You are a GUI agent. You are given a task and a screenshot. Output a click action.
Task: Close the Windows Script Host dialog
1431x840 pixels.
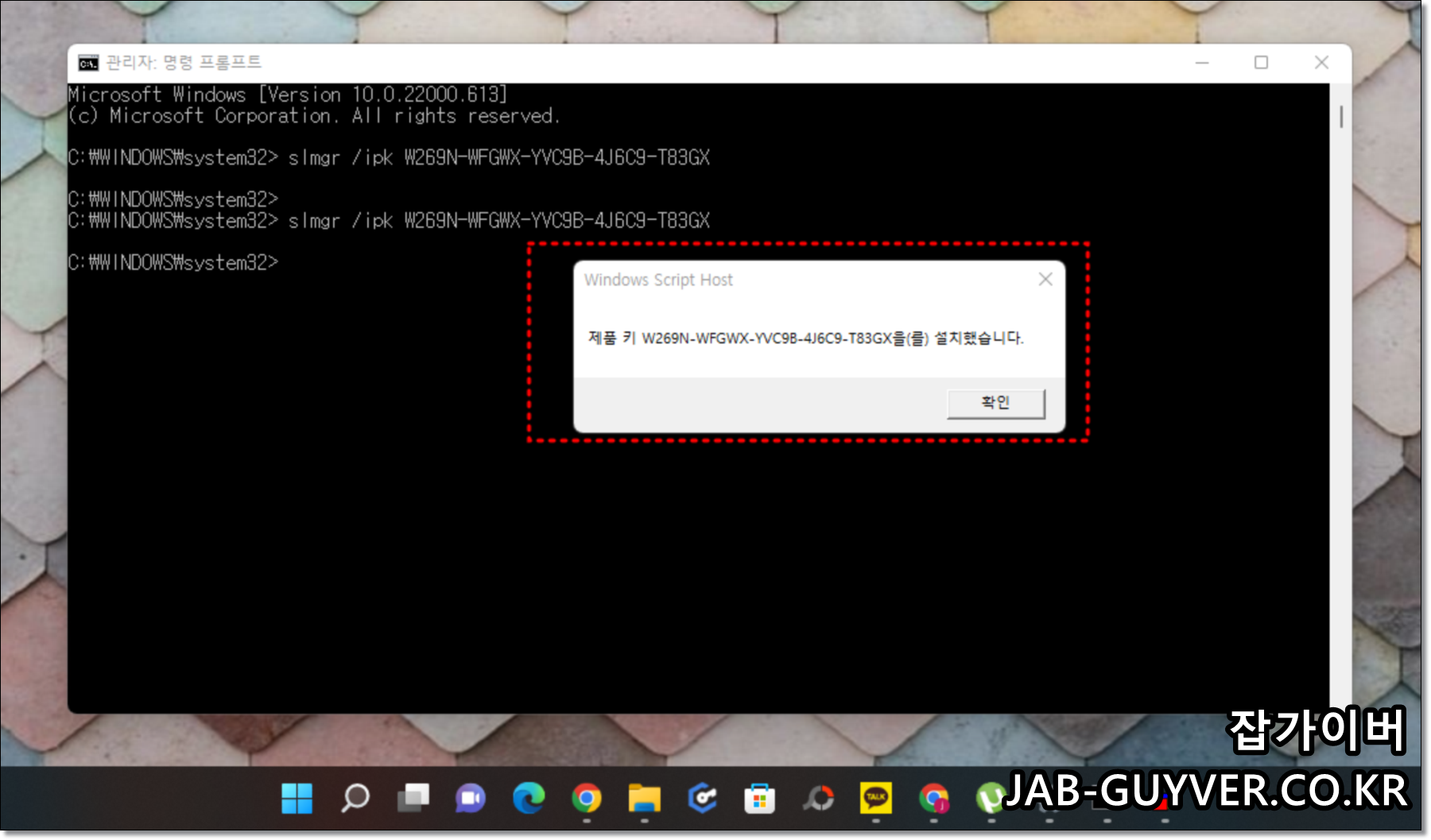1045,279
